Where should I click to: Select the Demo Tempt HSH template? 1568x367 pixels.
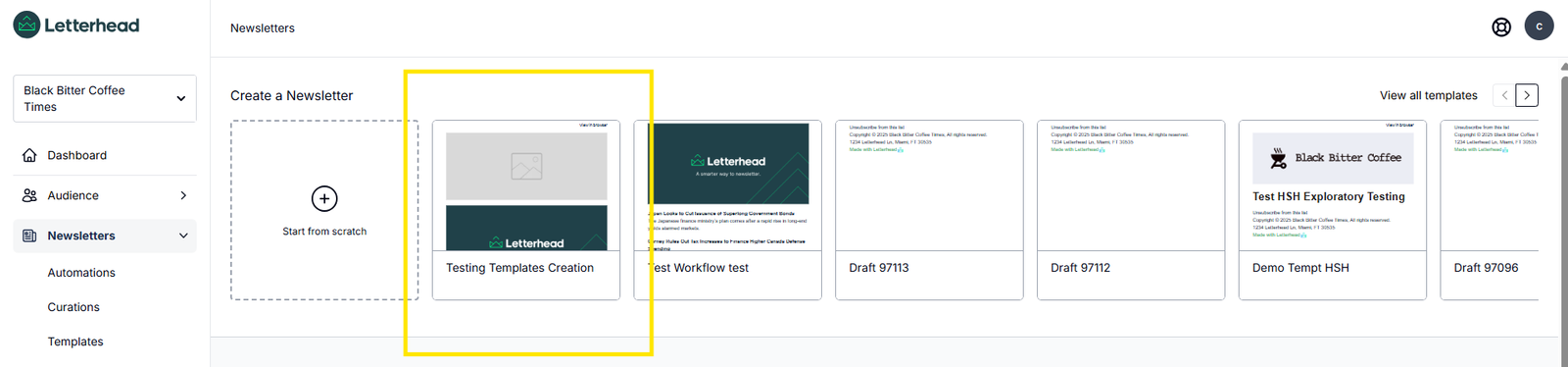click(1333, 210)
